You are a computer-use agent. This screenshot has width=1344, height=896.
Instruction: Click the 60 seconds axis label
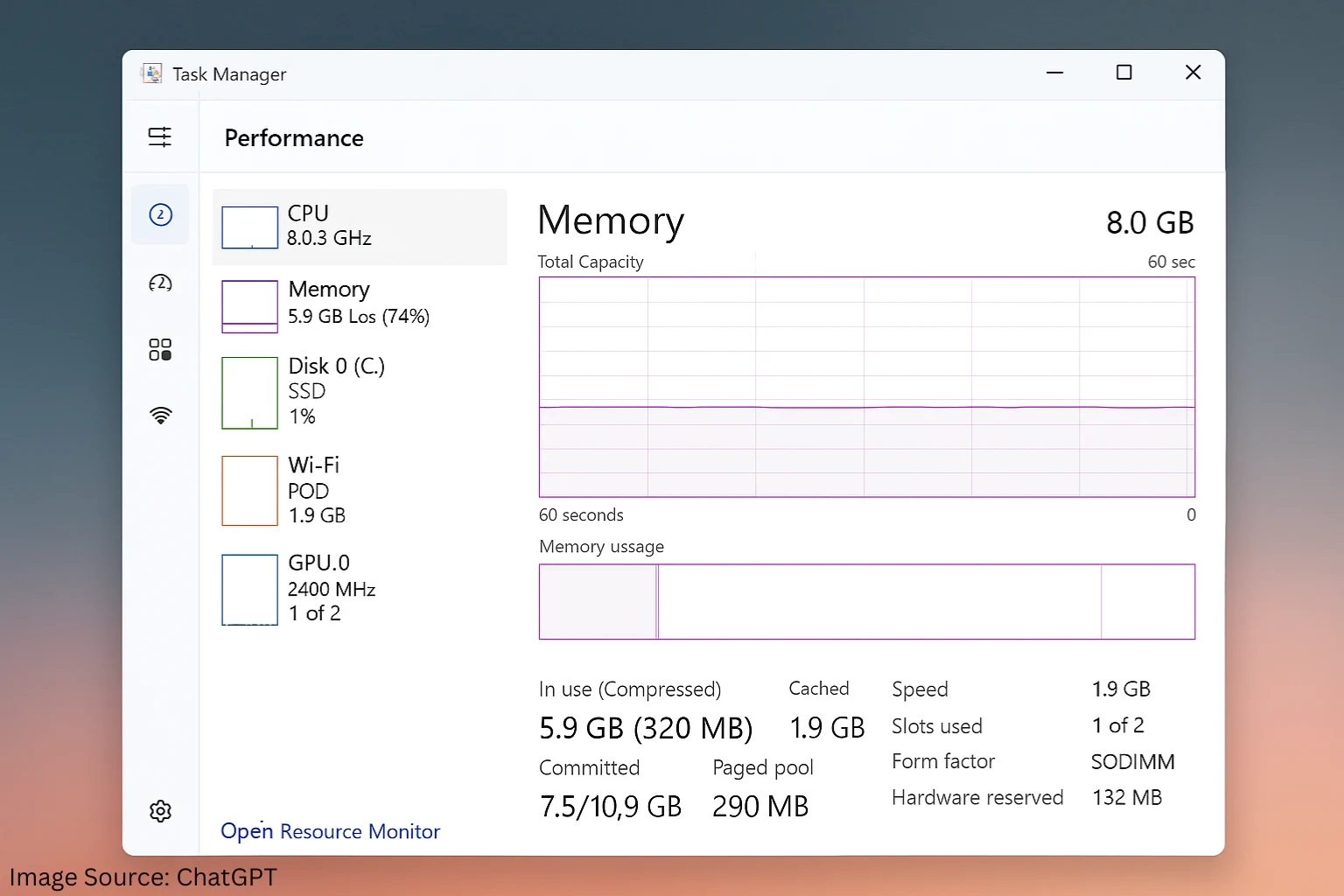(x=581, y=514)
